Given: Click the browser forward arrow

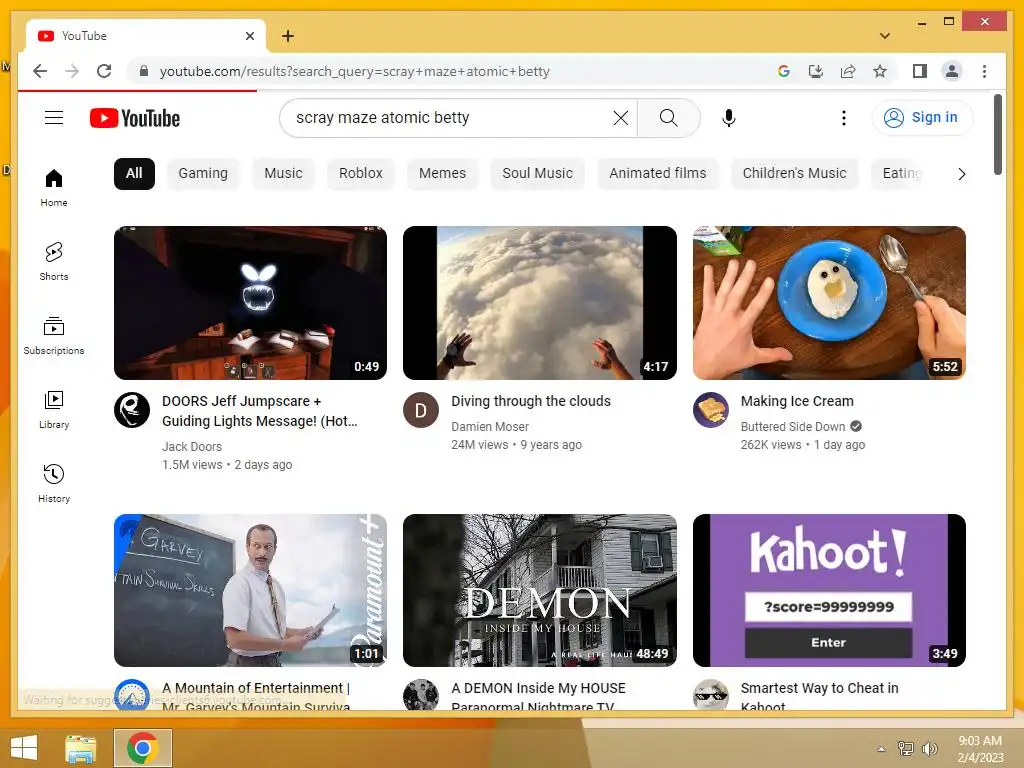Looking at the screenshot, I should [72, 71].
